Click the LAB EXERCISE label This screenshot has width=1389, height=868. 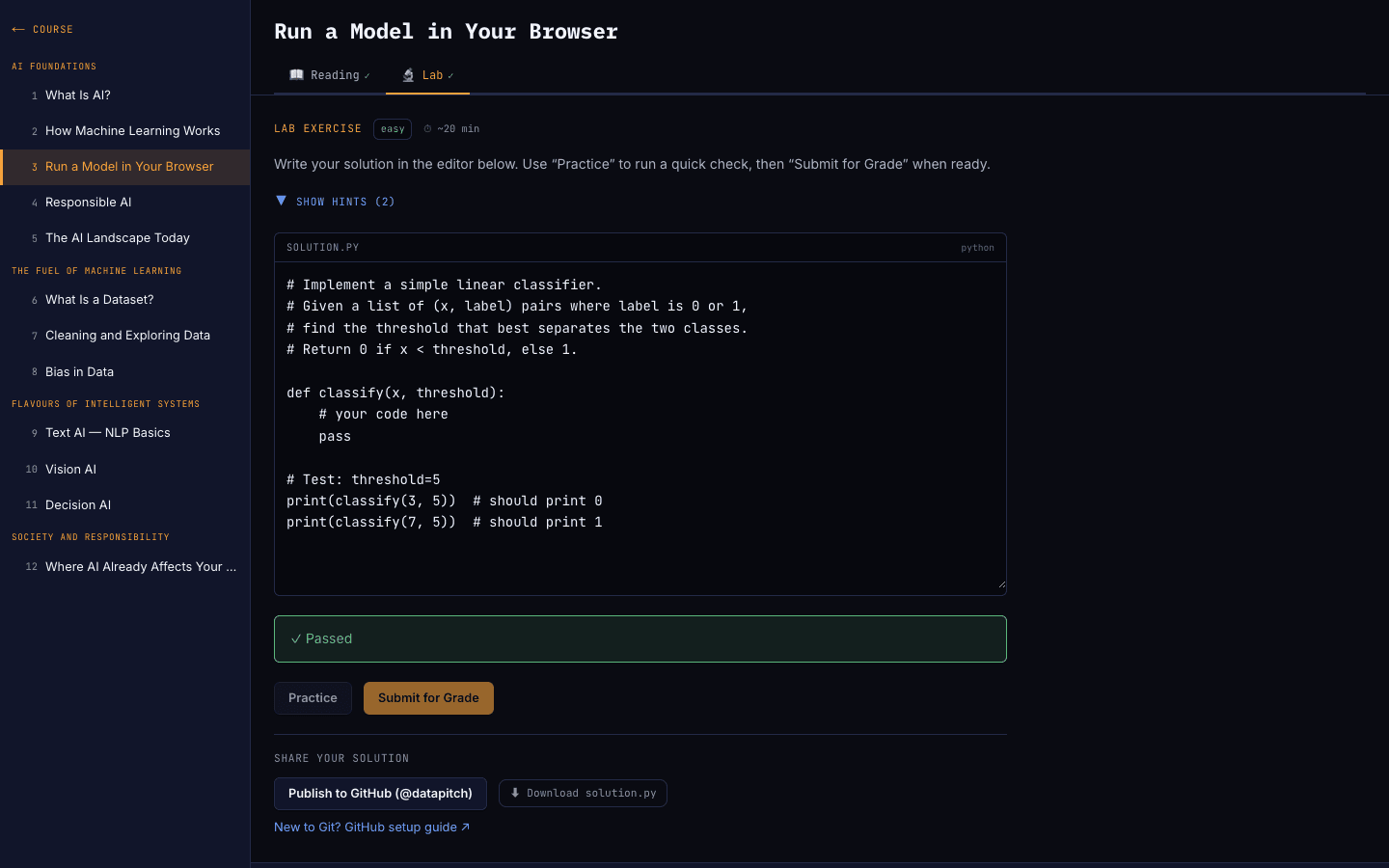318,128
